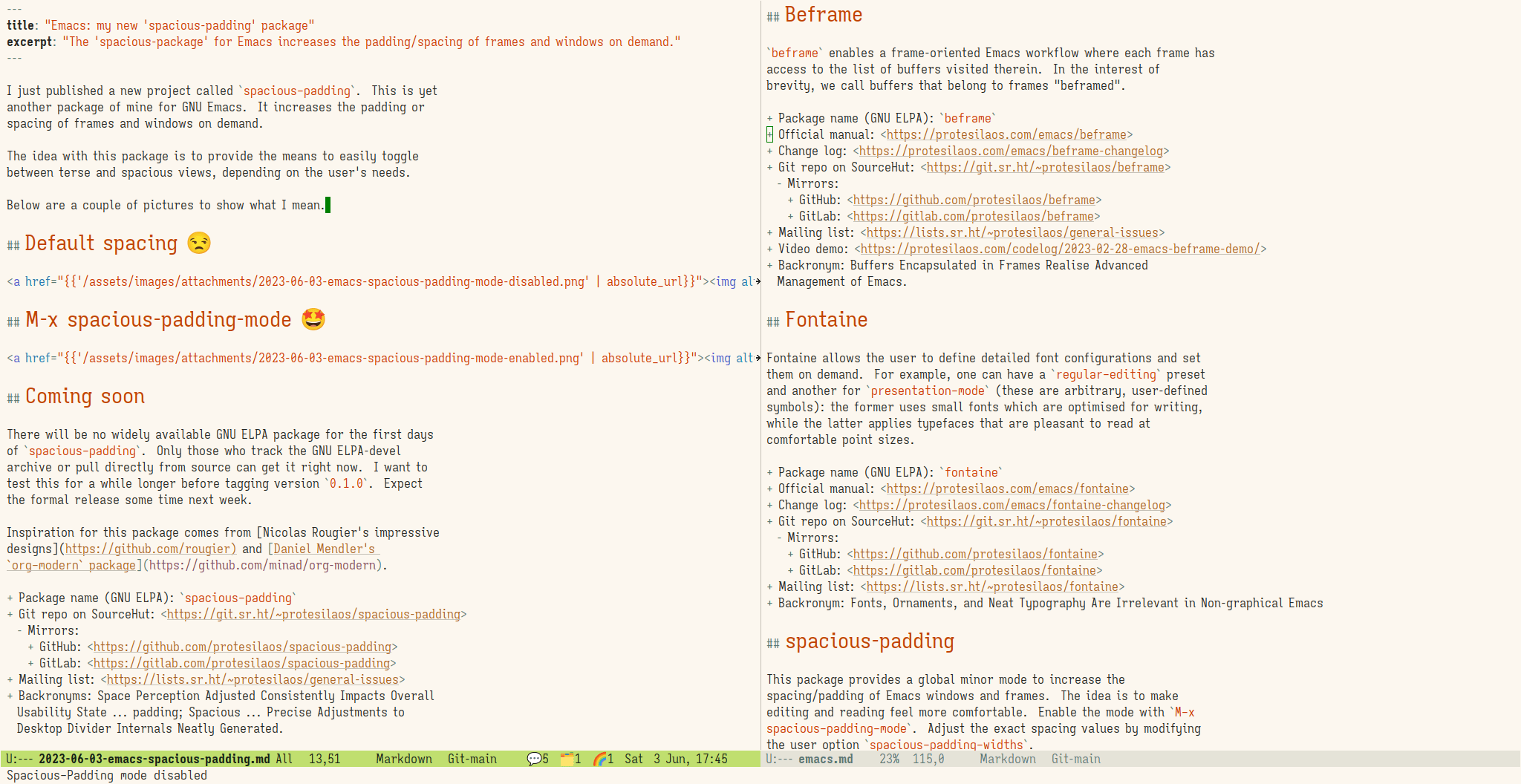Image resolution: width=1521 pixels, height=784 pixels.
Task: Click the 'Default spacing' heading text
Action: point(102,243)
